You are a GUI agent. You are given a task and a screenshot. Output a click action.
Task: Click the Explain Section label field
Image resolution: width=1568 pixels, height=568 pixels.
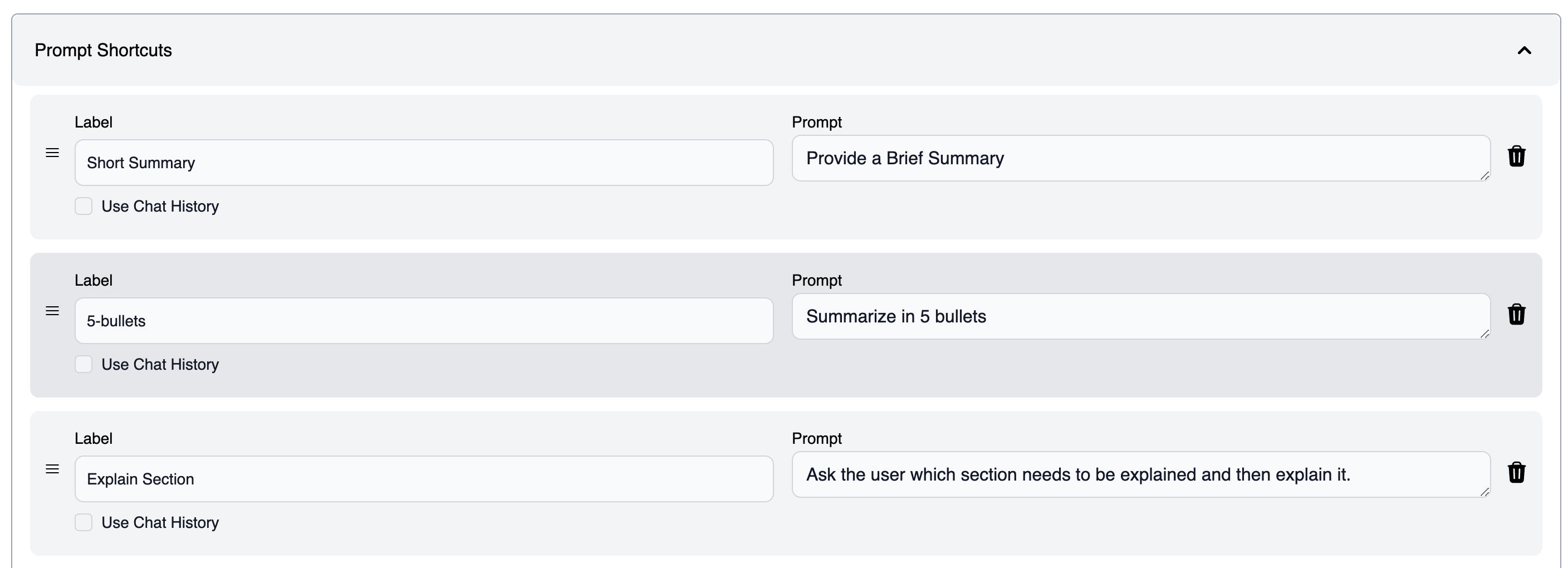tap(424, 479)
